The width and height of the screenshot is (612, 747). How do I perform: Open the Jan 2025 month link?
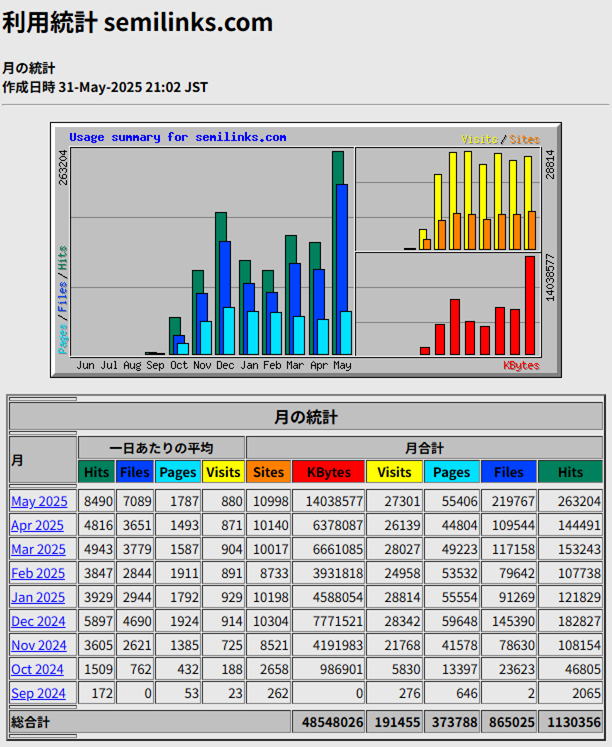click(37, 597)
